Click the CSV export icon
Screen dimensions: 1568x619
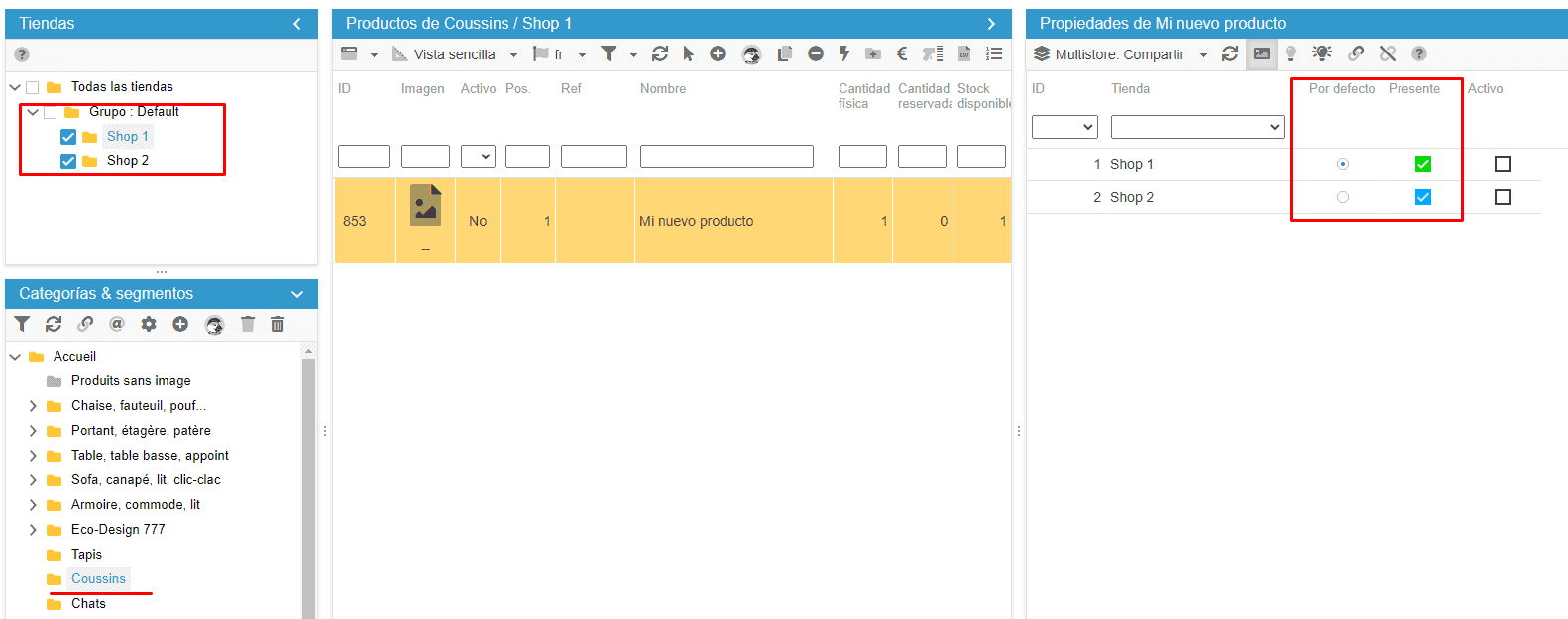(963, 54)
